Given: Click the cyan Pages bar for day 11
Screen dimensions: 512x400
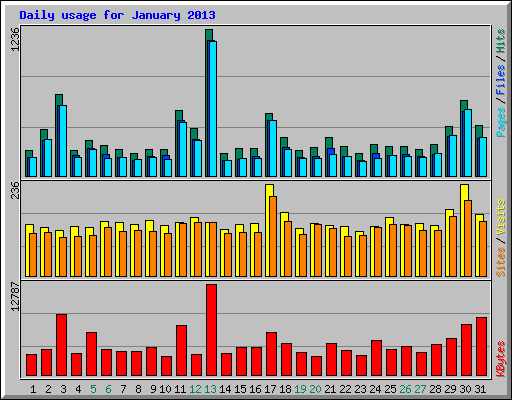Looking at the screenshot, I should [x=183, y=149].
